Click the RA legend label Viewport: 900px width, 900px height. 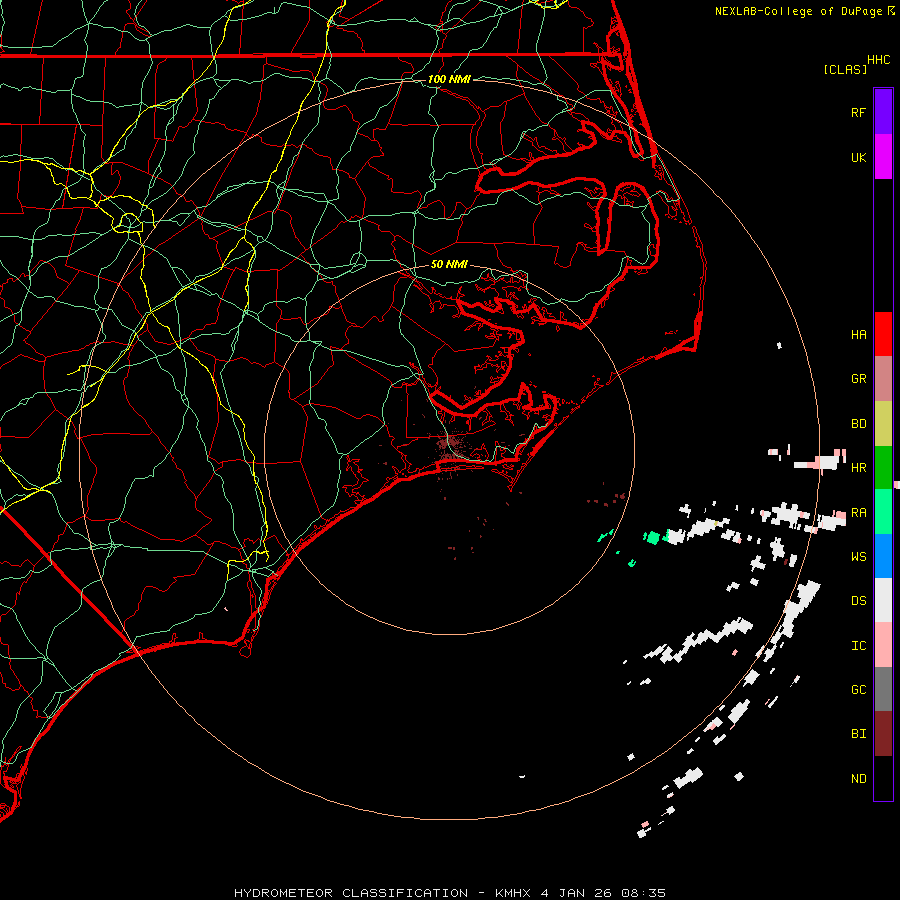click(x=858, y=513)
